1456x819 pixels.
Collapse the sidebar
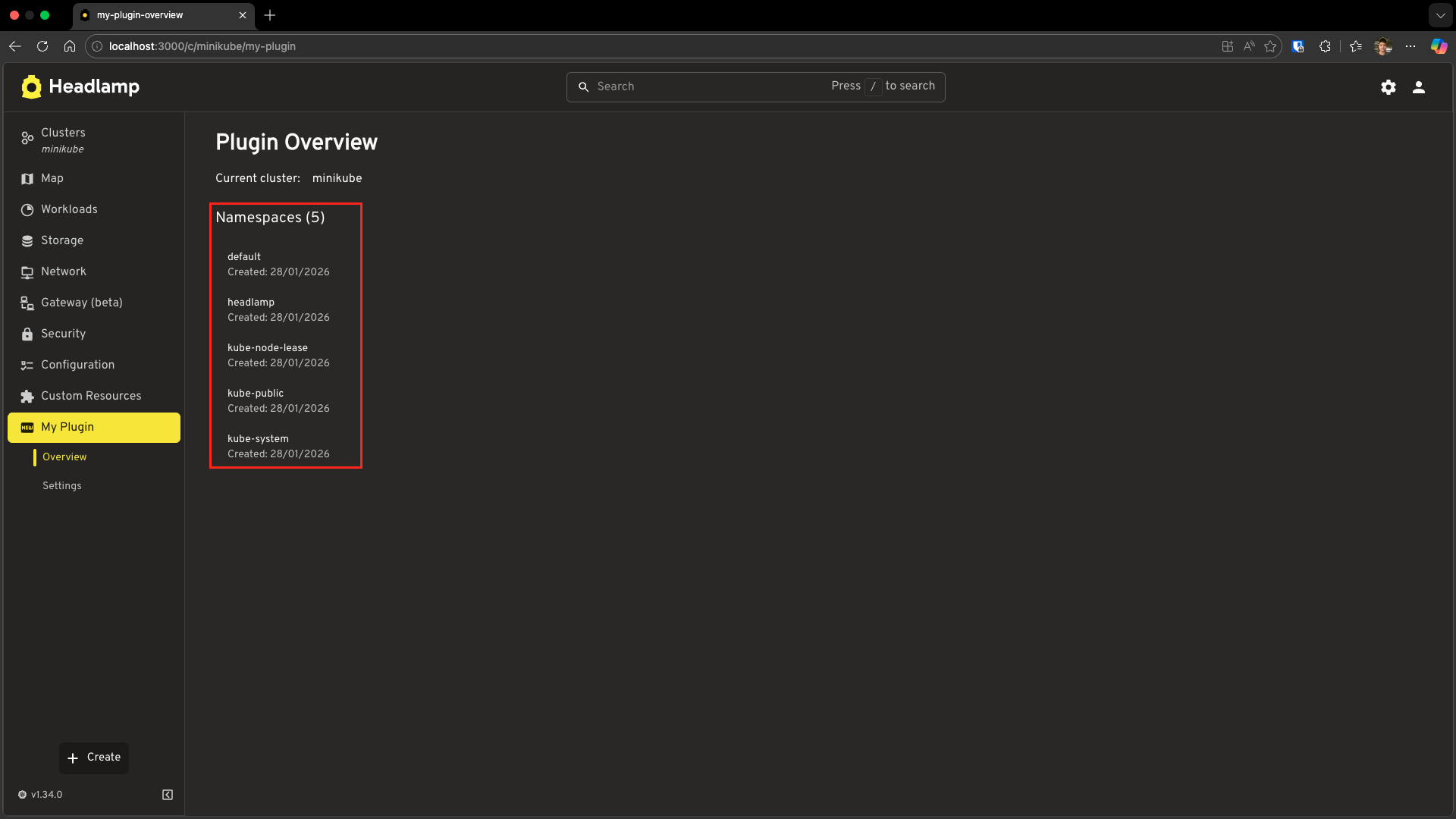coord(167,794)
